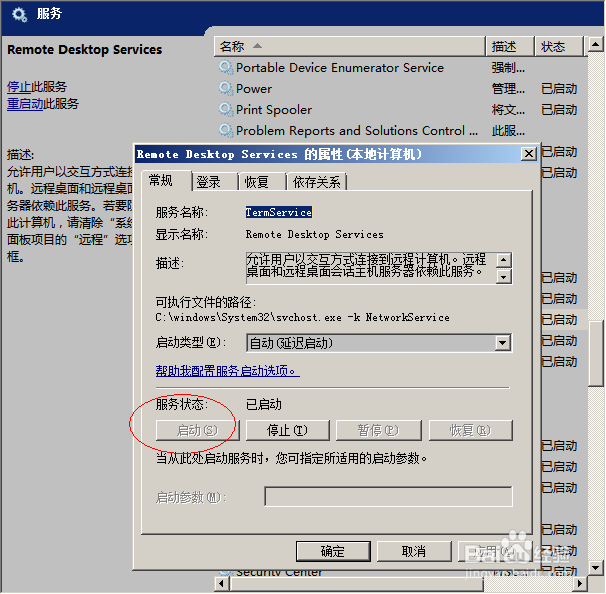Viewport: 606px width, 594px height.
Task: Click the Portable Device Enumerator Service gear icon
Action: click(226, 68)
